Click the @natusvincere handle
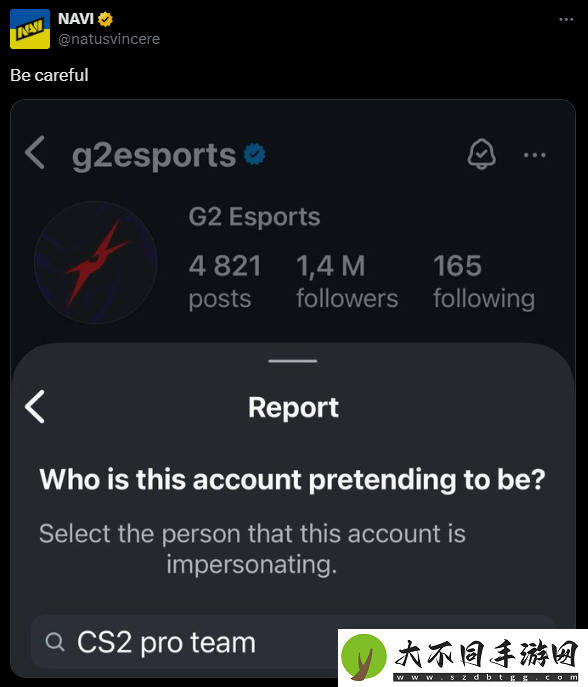Viewport: 588px width, 687px height. click(109, 39)
